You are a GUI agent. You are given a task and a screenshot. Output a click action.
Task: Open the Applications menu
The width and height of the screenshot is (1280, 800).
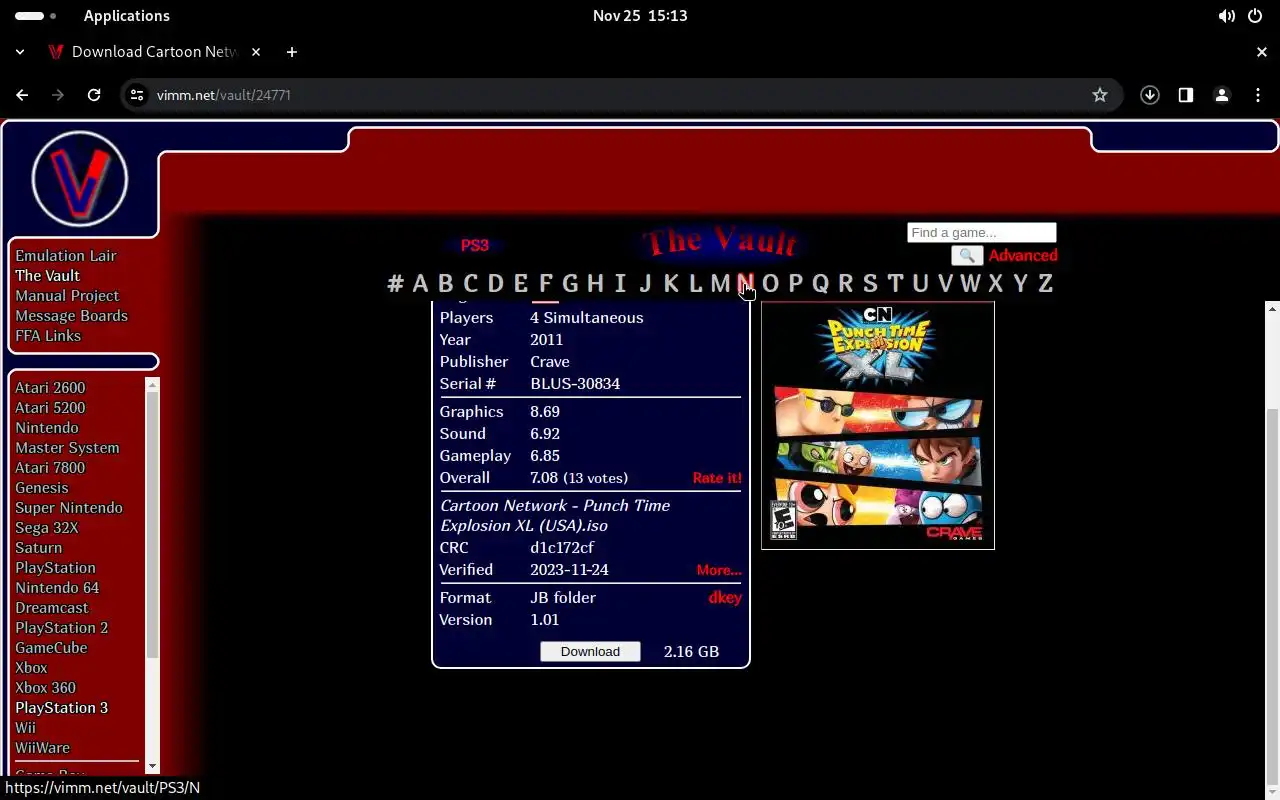pos(127,16)
